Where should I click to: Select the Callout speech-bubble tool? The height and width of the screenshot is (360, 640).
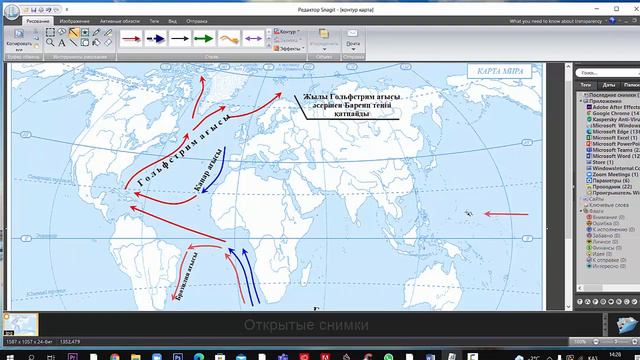point(62,33)
